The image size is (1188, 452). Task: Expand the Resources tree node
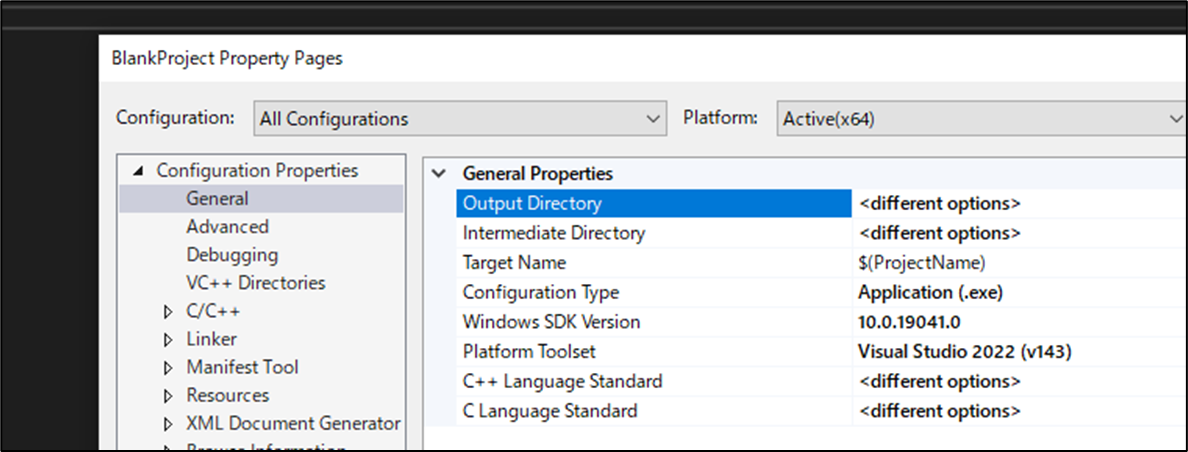click(168, 396)
